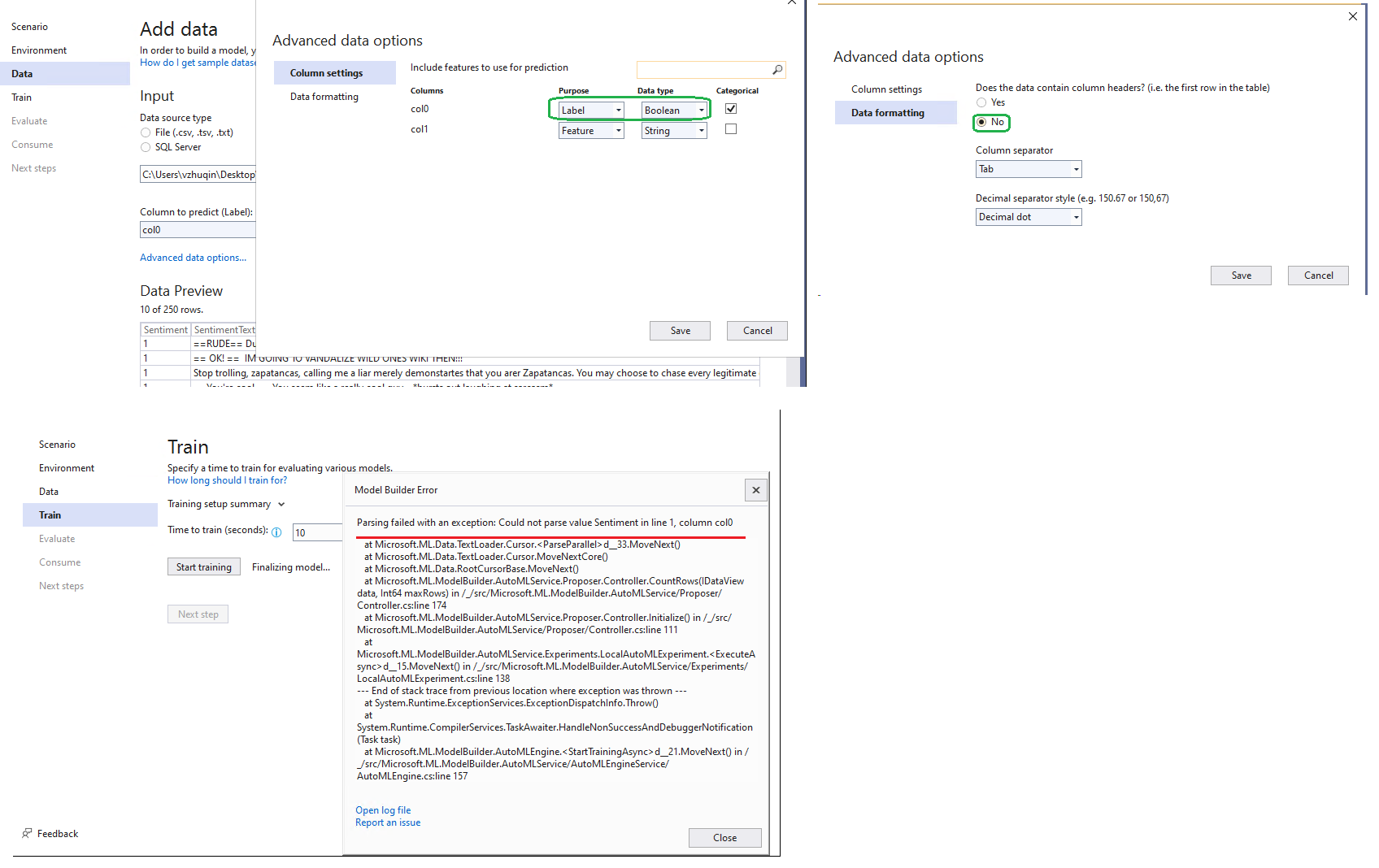
Task: Expand the Training setup summary chevron
Action: coord(281,504)
